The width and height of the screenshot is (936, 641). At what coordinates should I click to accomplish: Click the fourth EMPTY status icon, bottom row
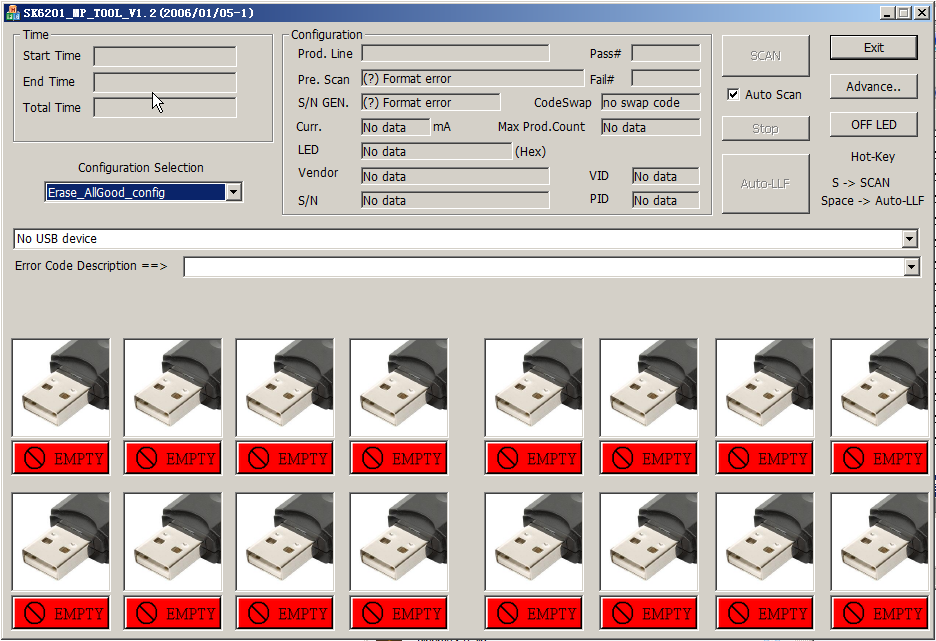click(x=399, y=613)
